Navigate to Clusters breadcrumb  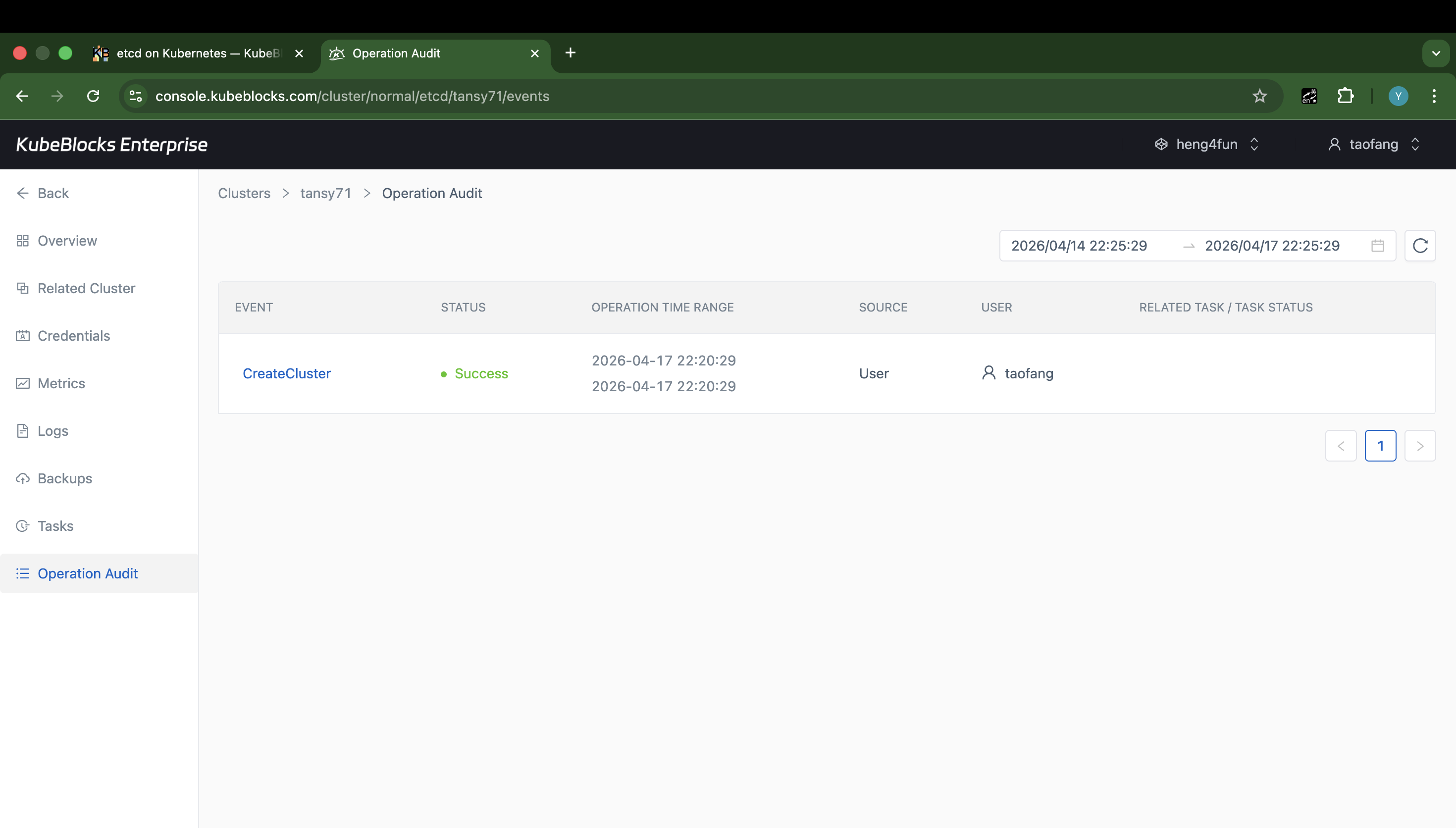coord(244,193)
